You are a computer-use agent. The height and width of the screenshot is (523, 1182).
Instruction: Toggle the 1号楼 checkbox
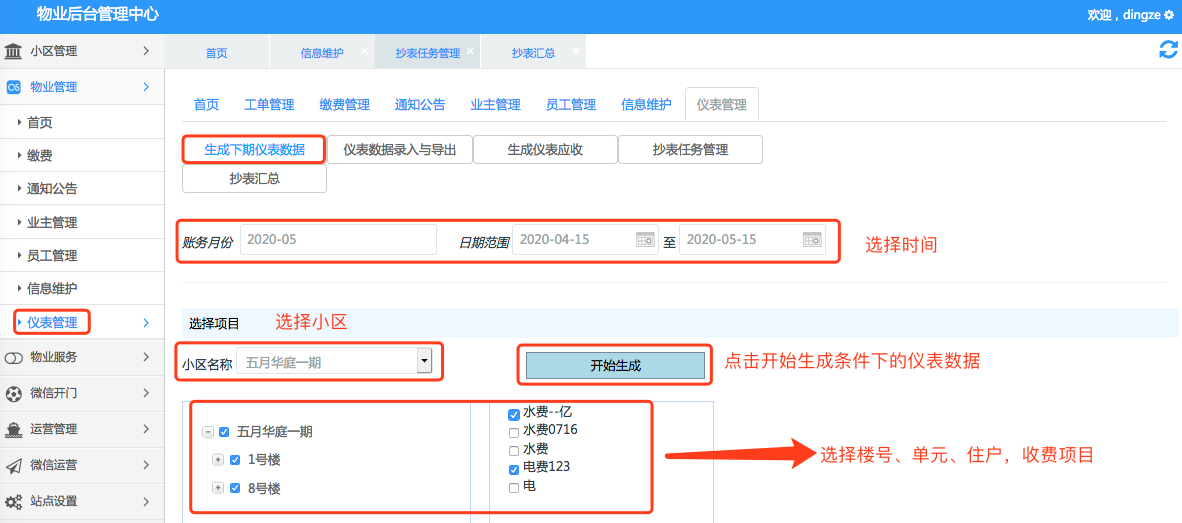click(x=234, y=460)
